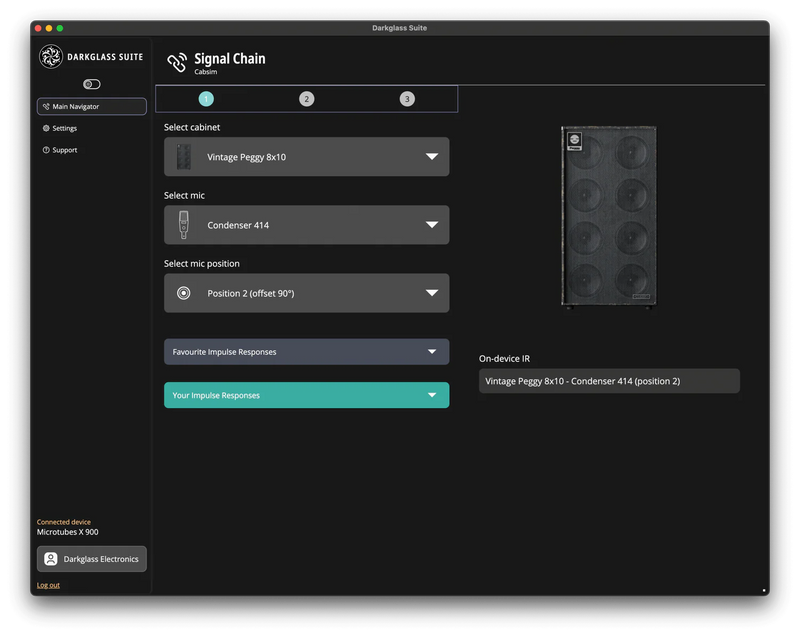Click the Condenser 414 microphone icon
Viewport: 800px width, 636px height.
tap(183, 225)
